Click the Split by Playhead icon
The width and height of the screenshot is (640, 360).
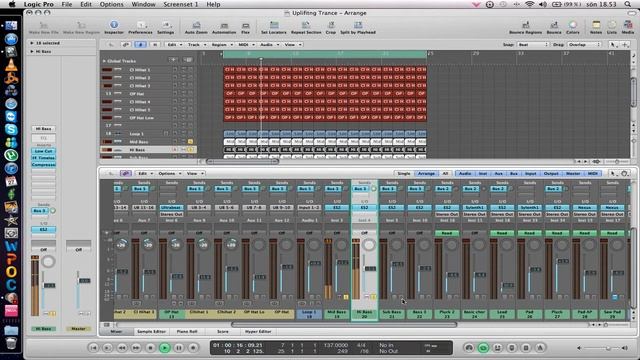coord(358,27)
